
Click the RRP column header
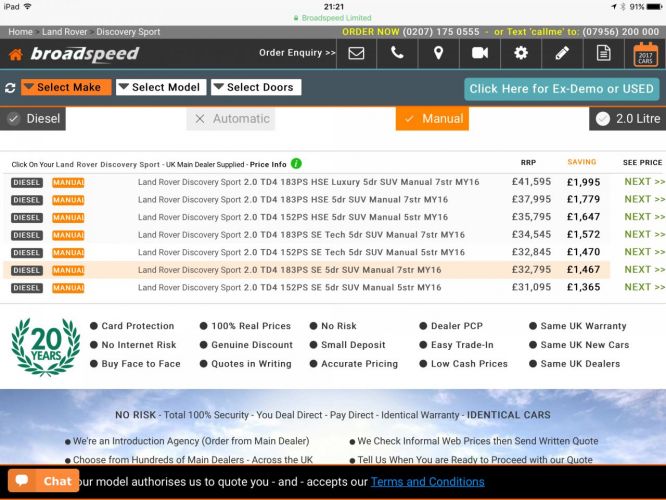528,162
